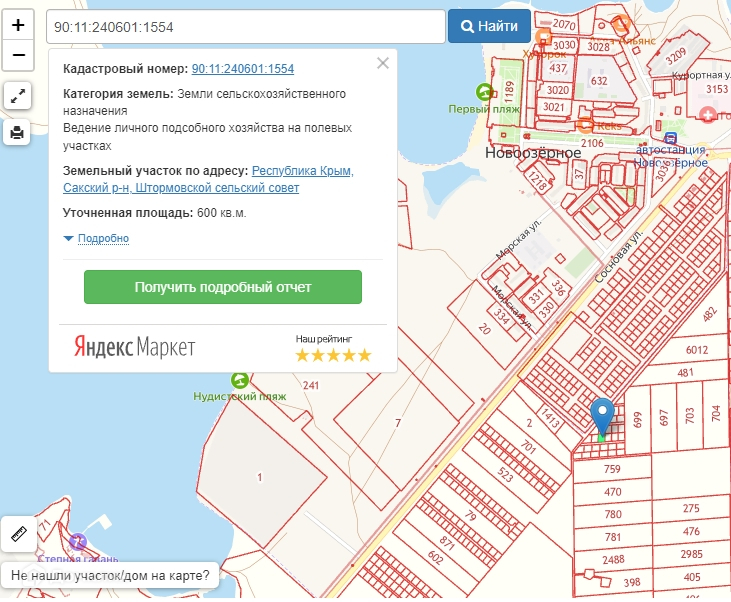
Task: Select parcel number 2070
Action: coord(564,23)
